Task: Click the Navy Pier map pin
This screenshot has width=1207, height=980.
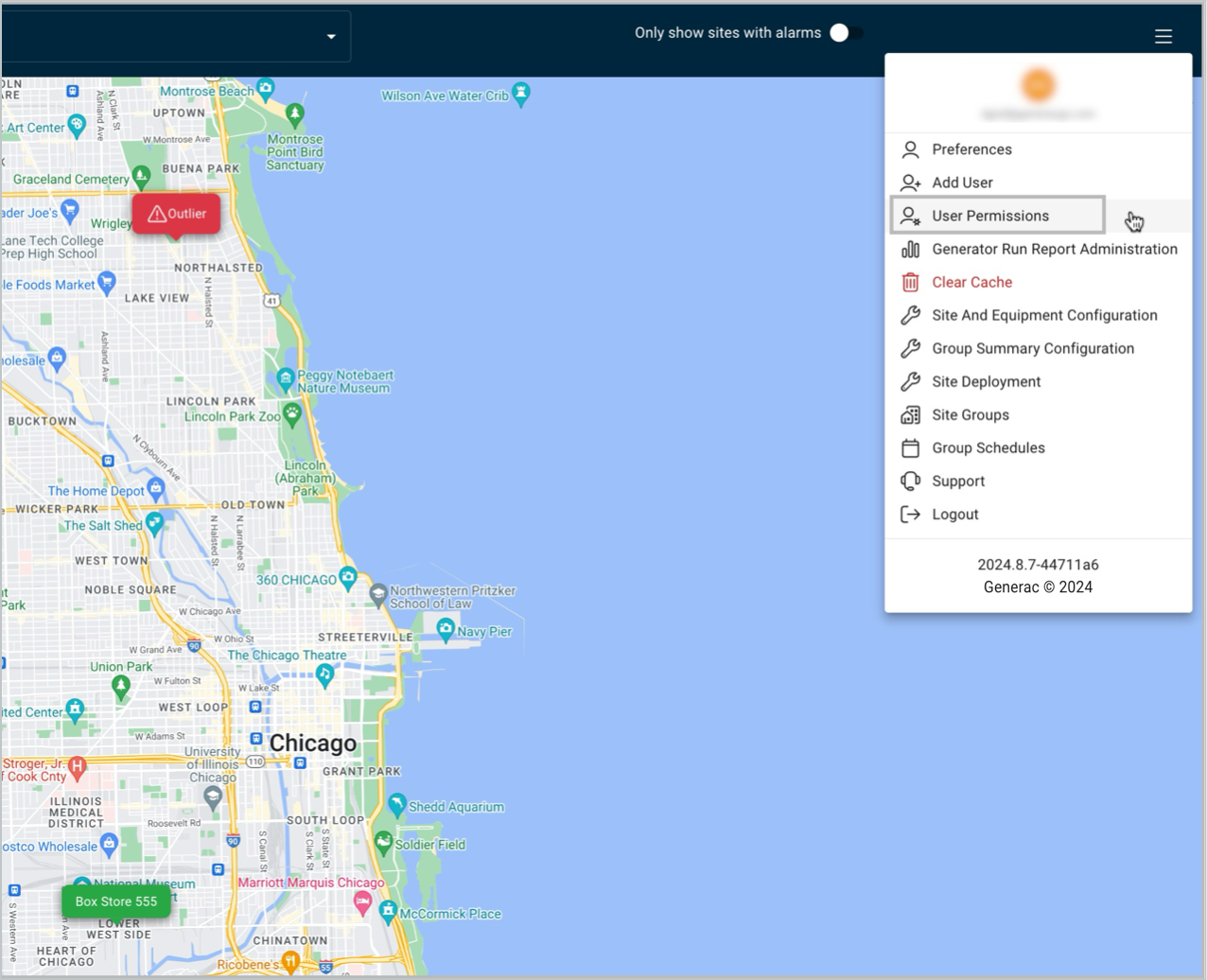Action: click(x=445, y=629)
